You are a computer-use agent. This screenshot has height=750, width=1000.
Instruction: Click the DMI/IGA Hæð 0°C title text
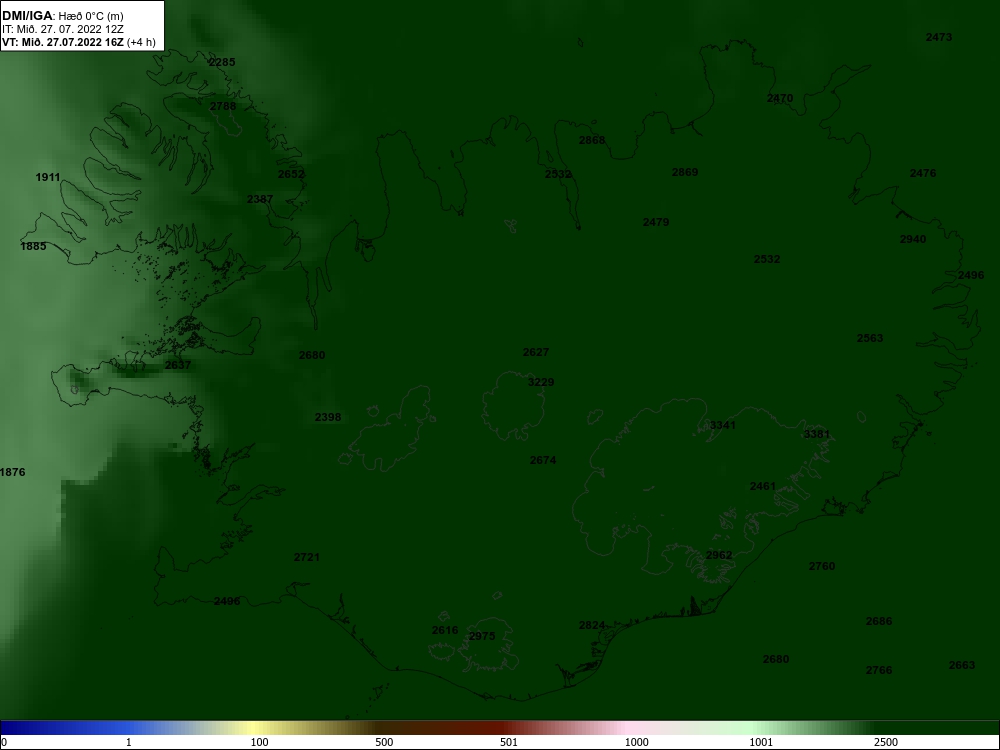(62, 16)
